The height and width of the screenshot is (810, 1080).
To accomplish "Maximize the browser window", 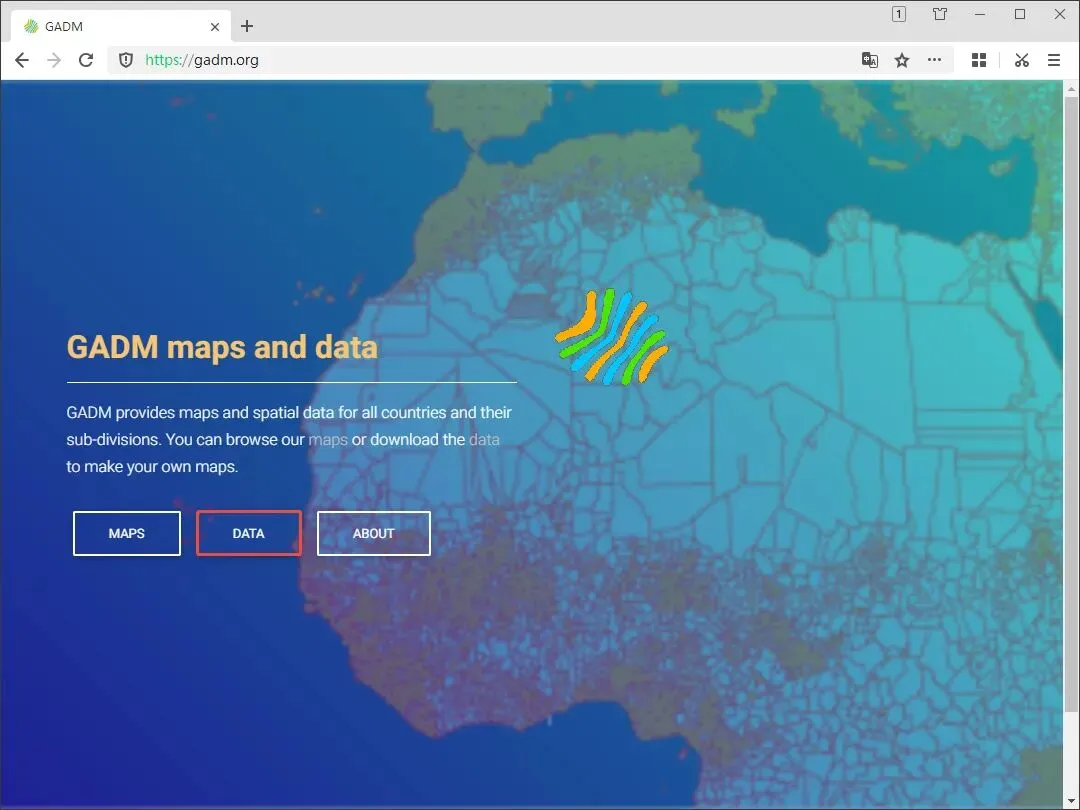I will (x=1020, y=14).
